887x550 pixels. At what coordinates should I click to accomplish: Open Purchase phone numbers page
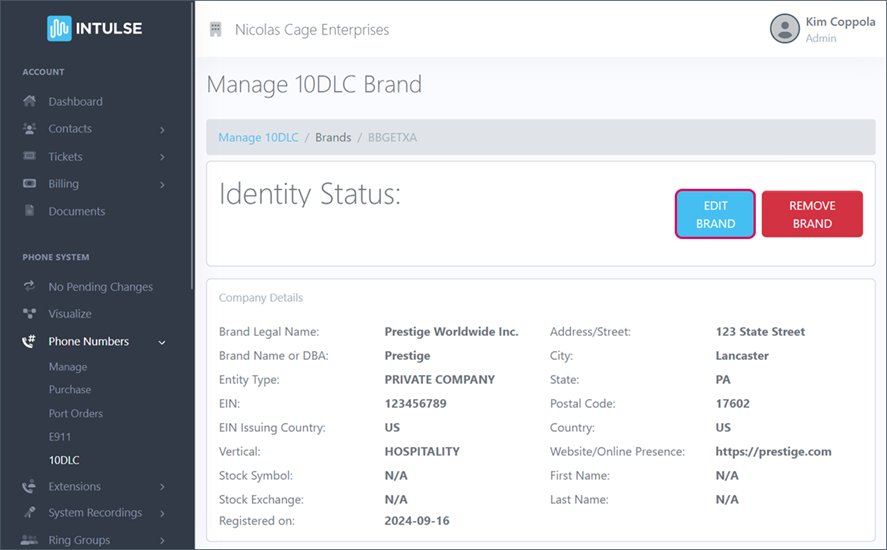pyautogui.click(x=69, y=390)
